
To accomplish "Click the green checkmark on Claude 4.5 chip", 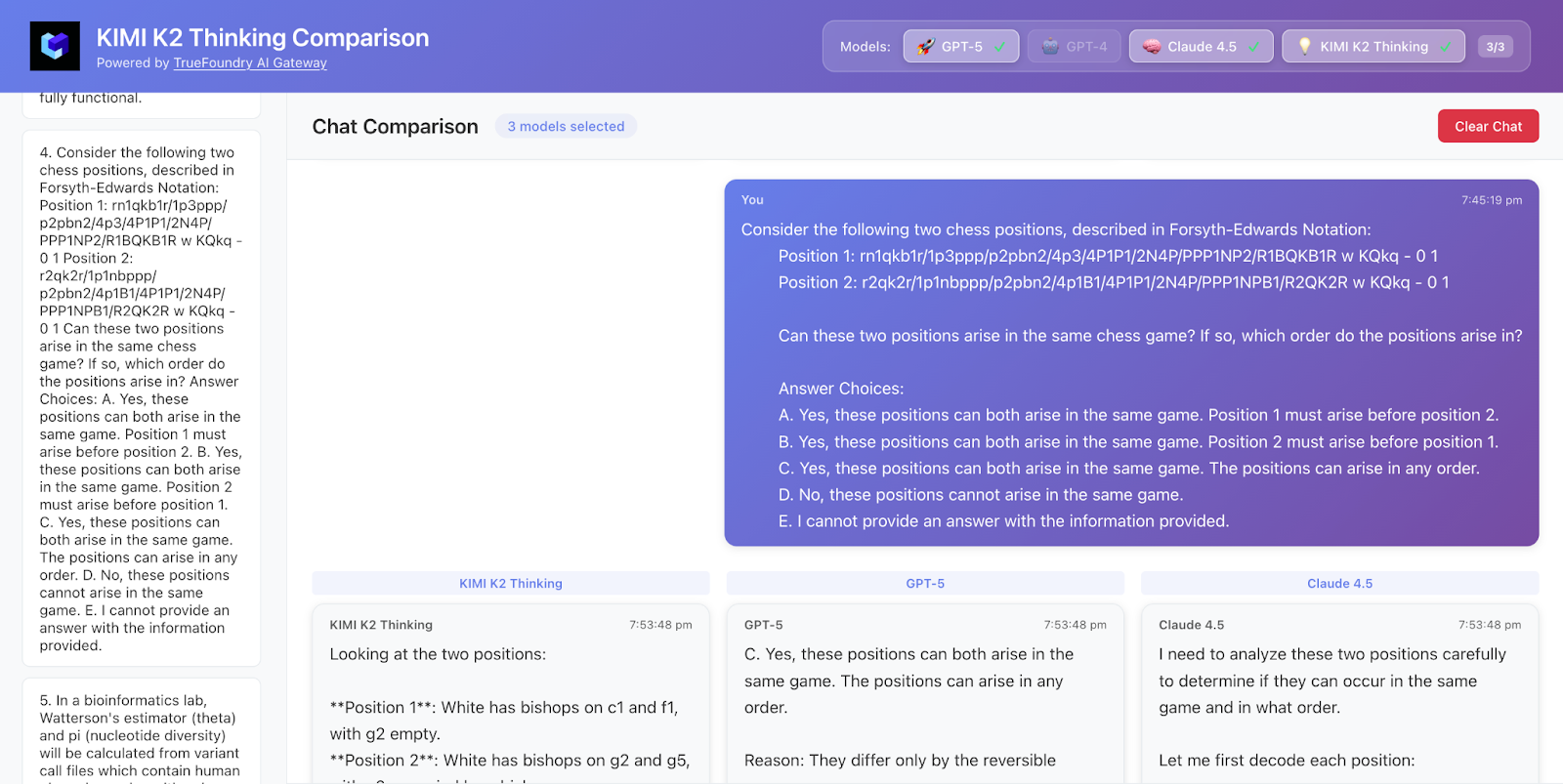I will point(1253,47).
